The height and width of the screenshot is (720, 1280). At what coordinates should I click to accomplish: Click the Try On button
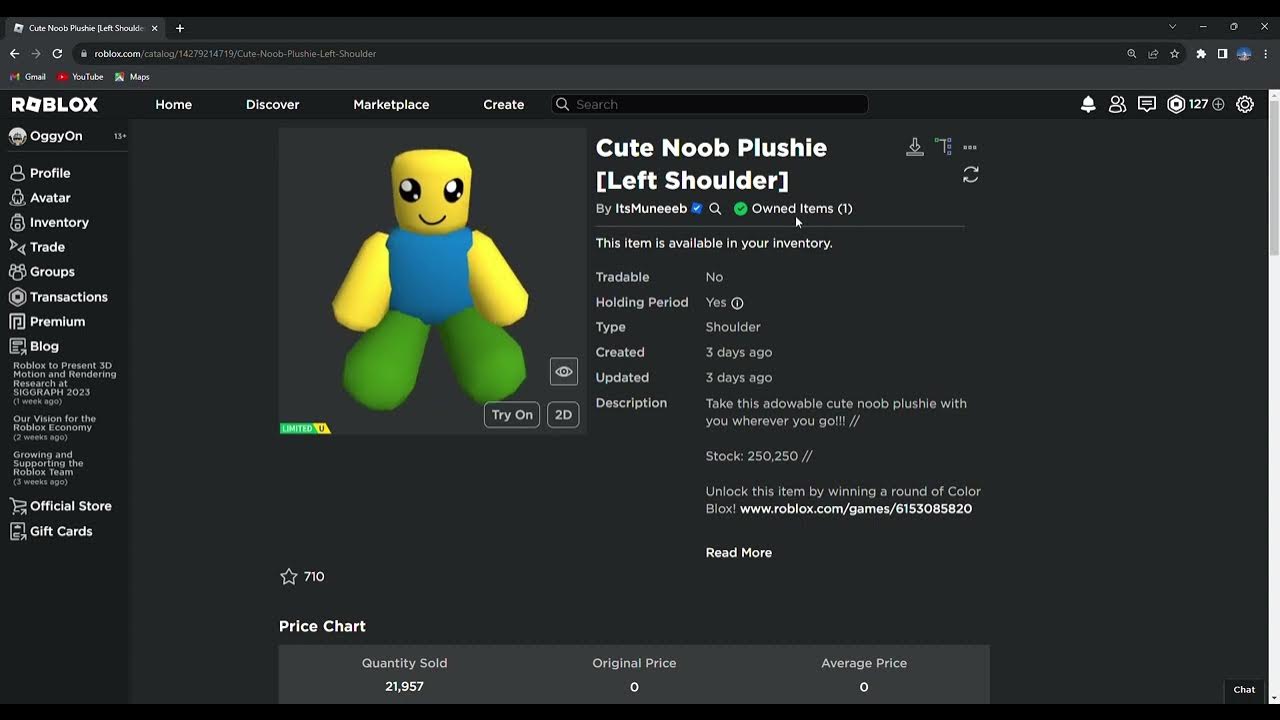(x=512, y=415)
